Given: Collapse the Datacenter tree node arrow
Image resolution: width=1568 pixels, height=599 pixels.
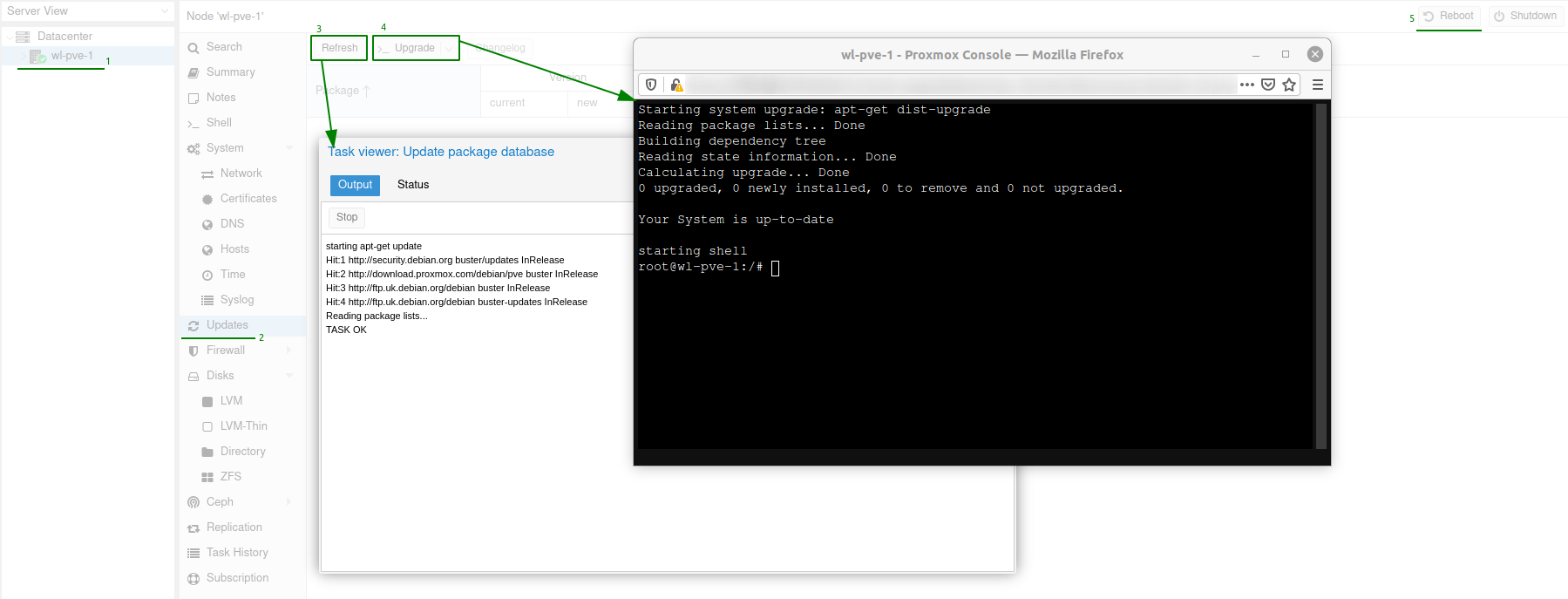Looking at the screenshot, I should (9, 37).
